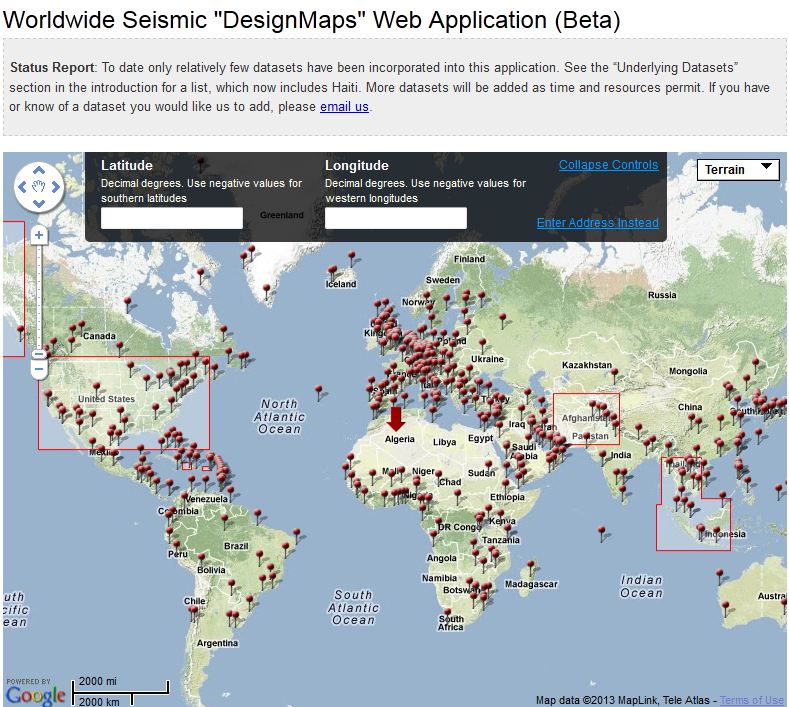Image resolution: width=789 pixels, height=707 pixels.
Task: Click the Latitude input field
Action: click(172, 218)
